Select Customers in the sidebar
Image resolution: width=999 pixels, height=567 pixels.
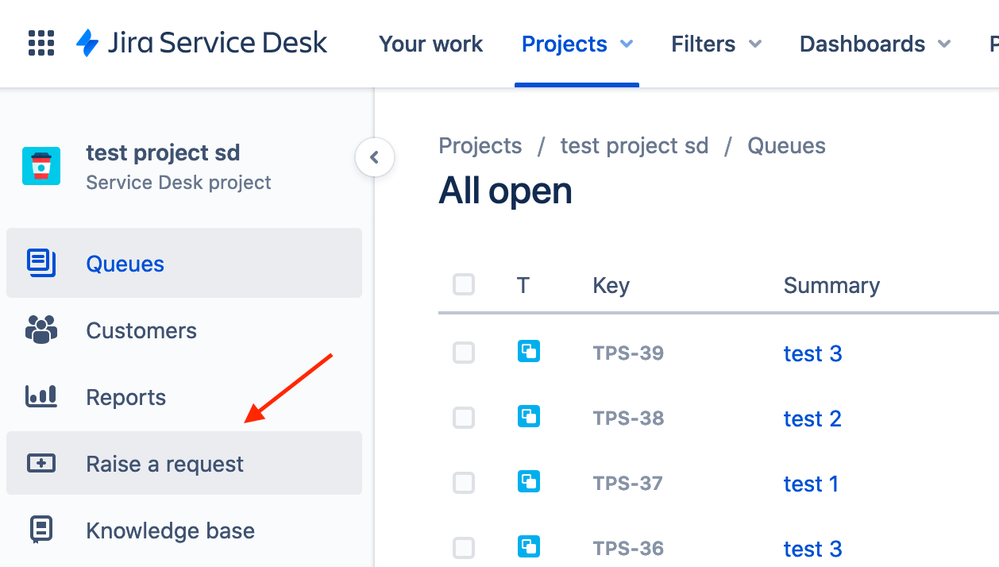tap(184, 330)
